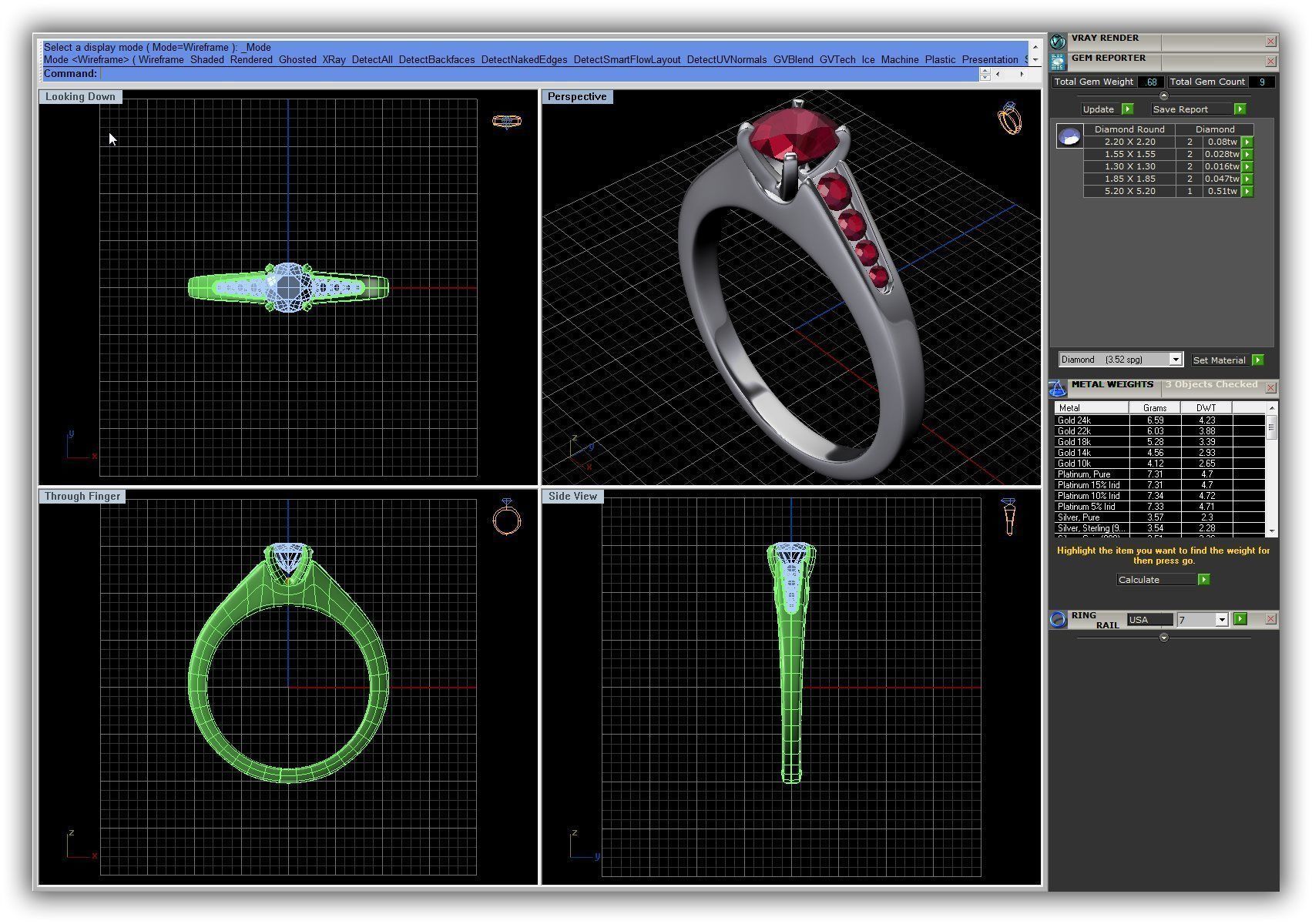The image size is (1312, 924).
Task: Choose the Ghosted display mode option
Action: point(297,60)
